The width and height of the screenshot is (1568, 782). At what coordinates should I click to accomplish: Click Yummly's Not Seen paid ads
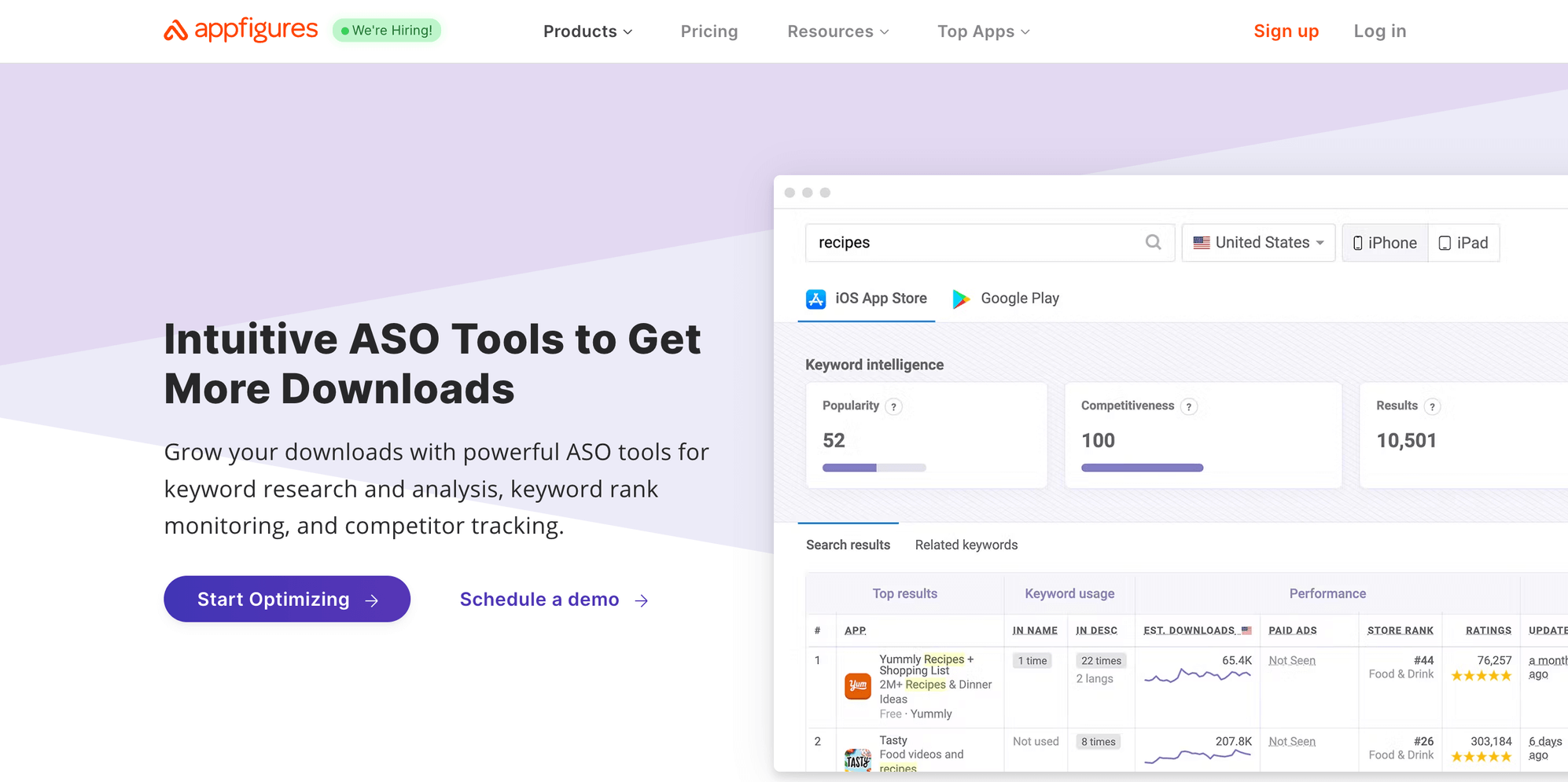tap(1292, 661)
